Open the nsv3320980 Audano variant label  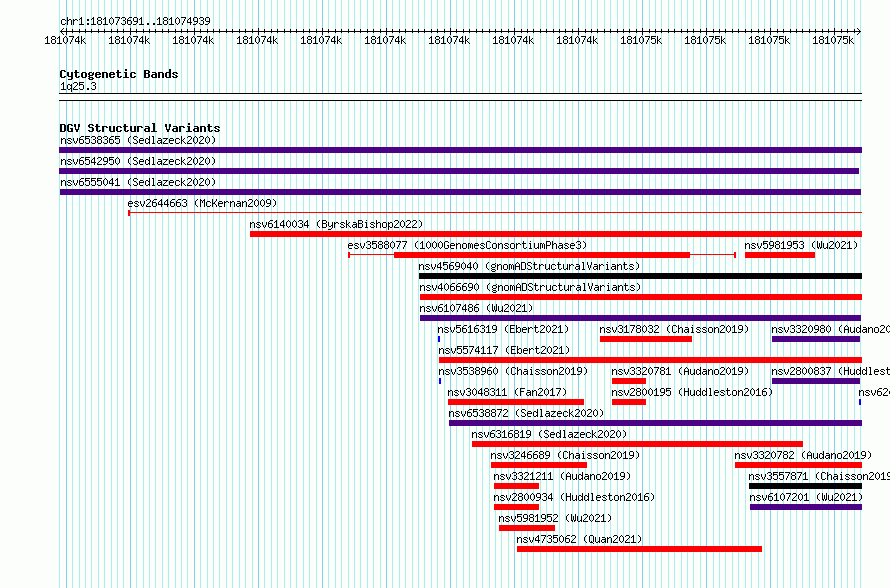click(x=830, y=329)
